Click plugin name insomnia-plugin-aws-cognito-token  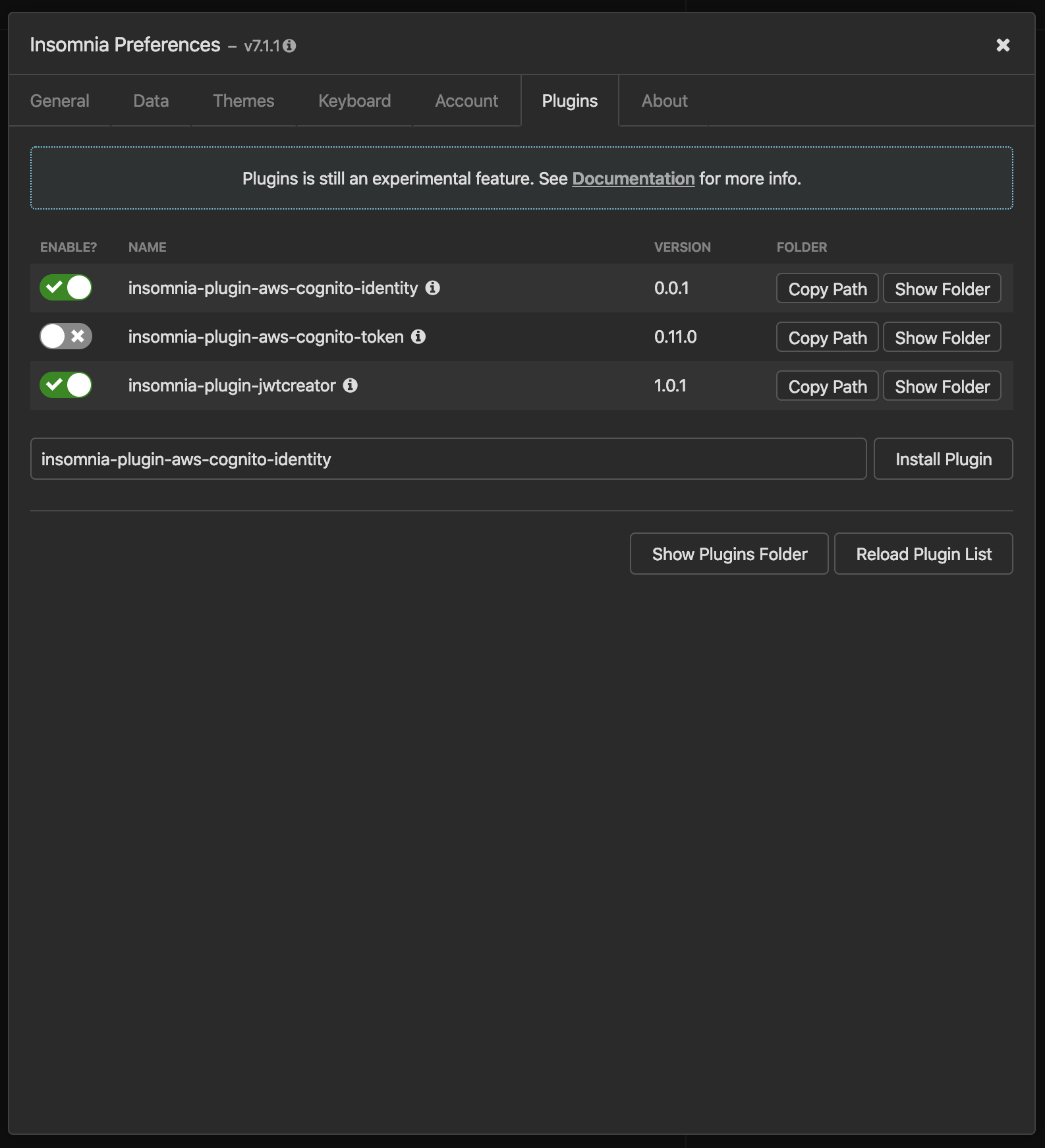(266, 337)
